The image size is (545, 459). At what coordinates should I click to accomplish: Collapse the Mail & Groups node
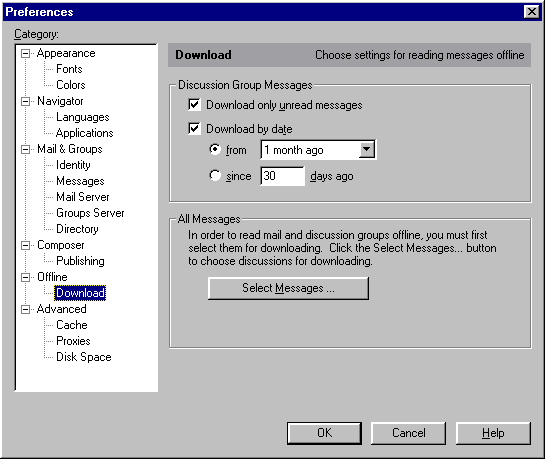click(25, 149)
